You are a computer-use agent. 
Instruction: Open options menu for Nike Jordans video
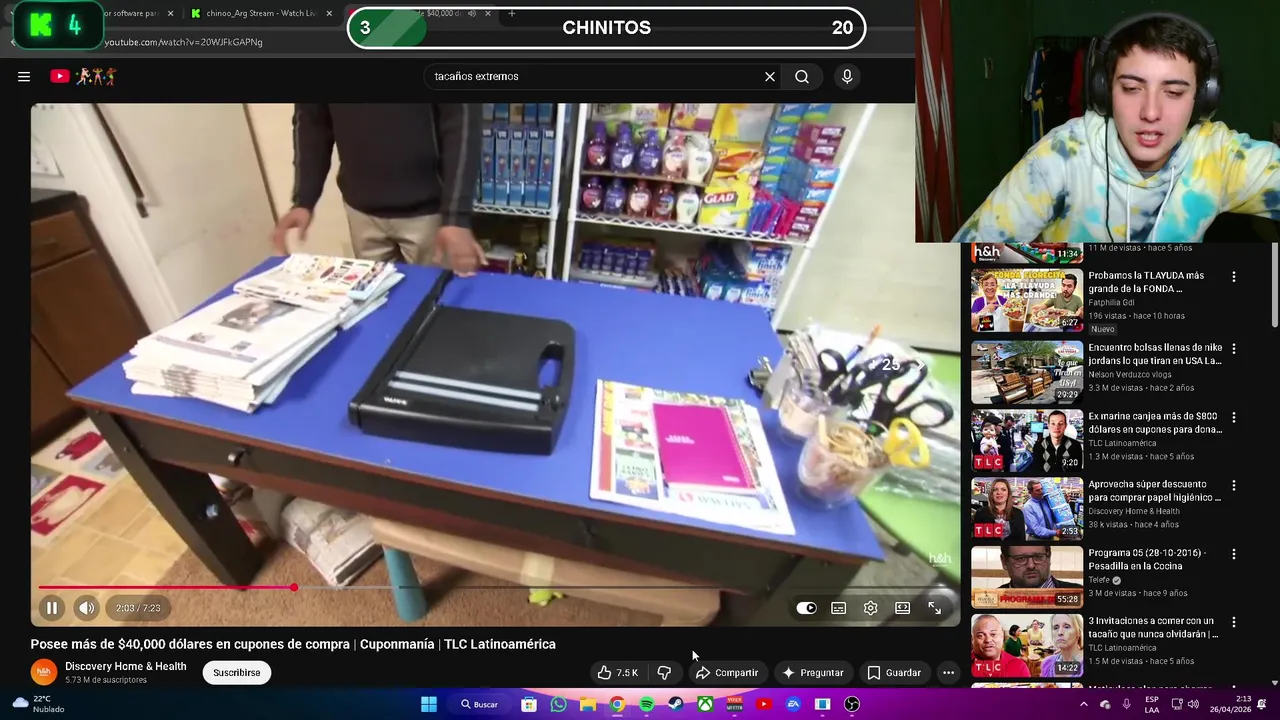click(x=1234, y=349)
